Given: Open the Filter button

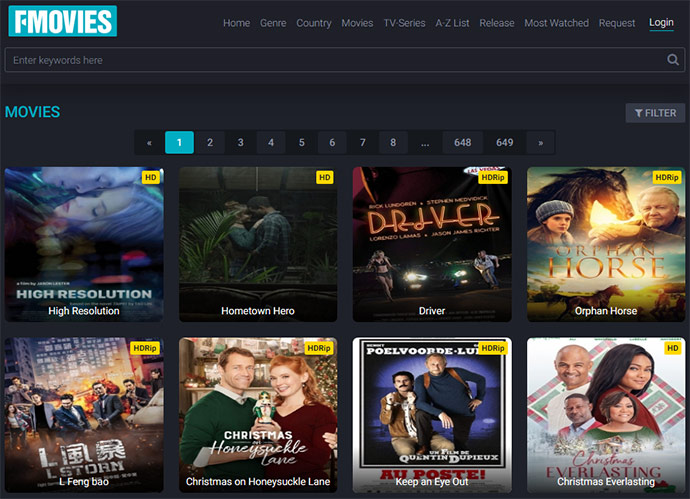Looking at the screenshot, I should 655,113.
